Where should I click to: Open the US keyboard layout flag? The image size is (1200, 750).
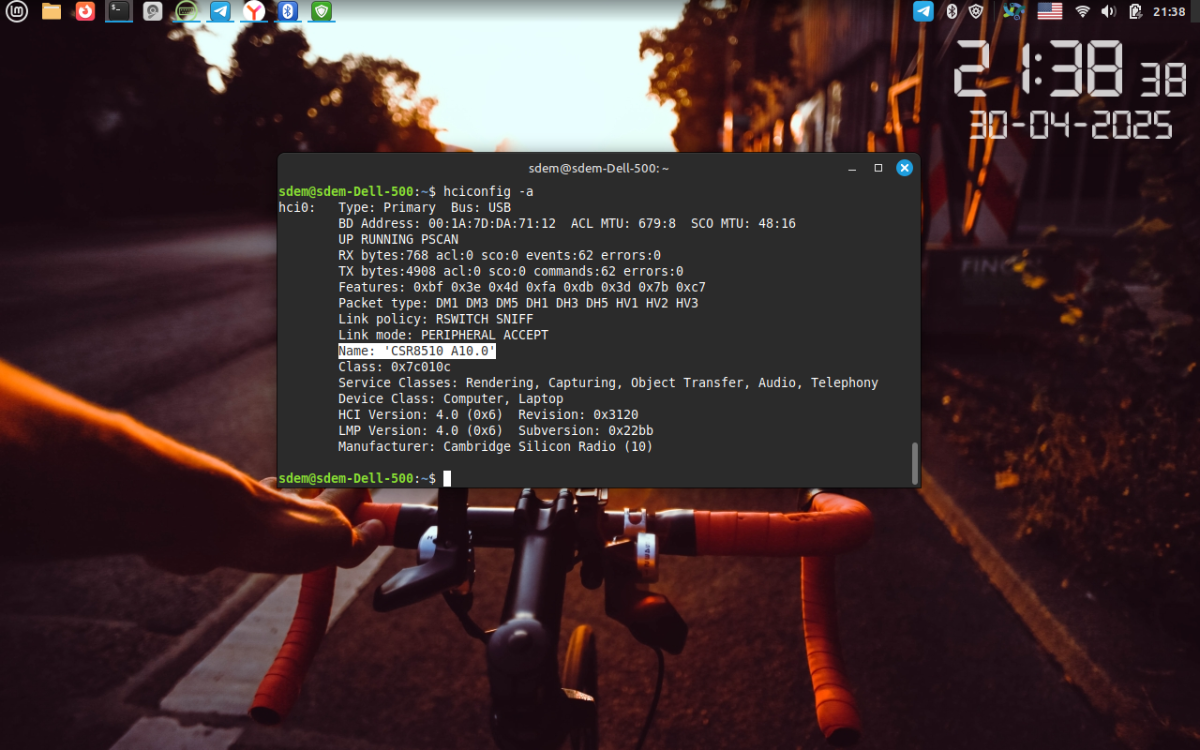pos(1049,11)
